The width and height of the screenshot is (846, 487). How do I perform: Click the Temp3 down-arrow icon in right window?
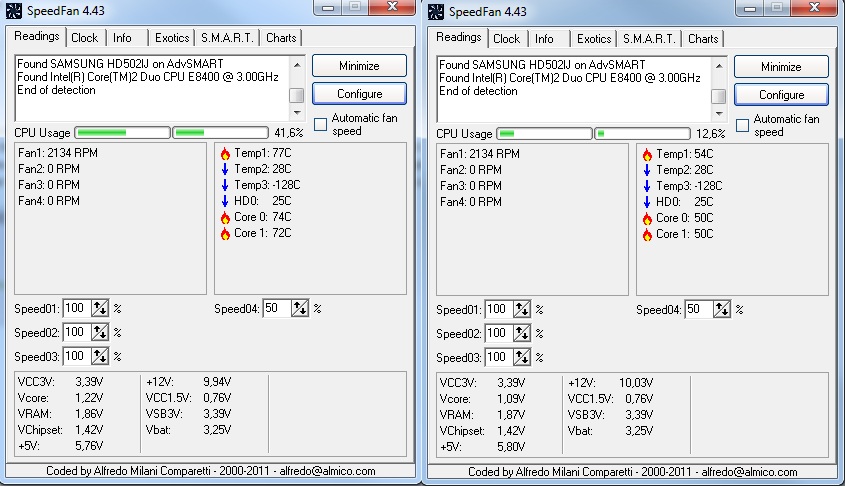click(x=647, y=187)
